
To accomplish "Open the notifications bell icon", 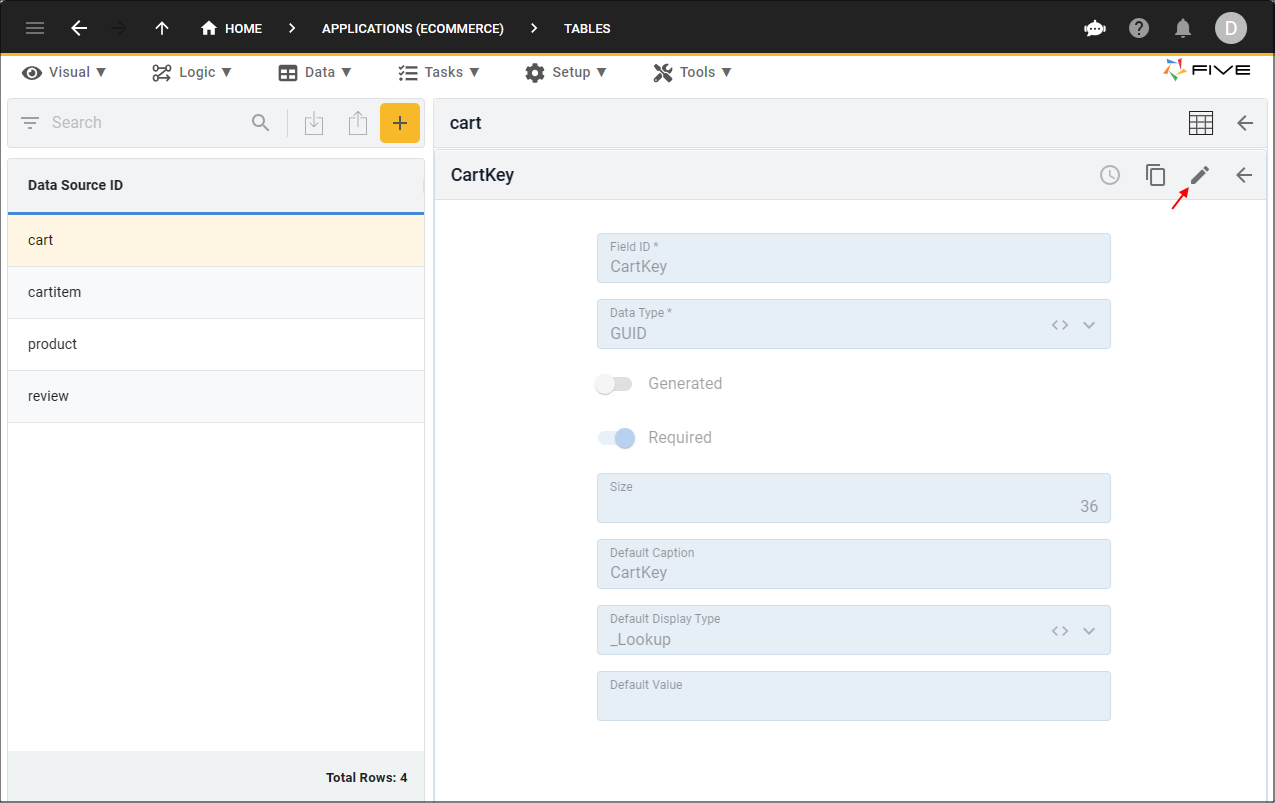I will tap(1183, 28).
